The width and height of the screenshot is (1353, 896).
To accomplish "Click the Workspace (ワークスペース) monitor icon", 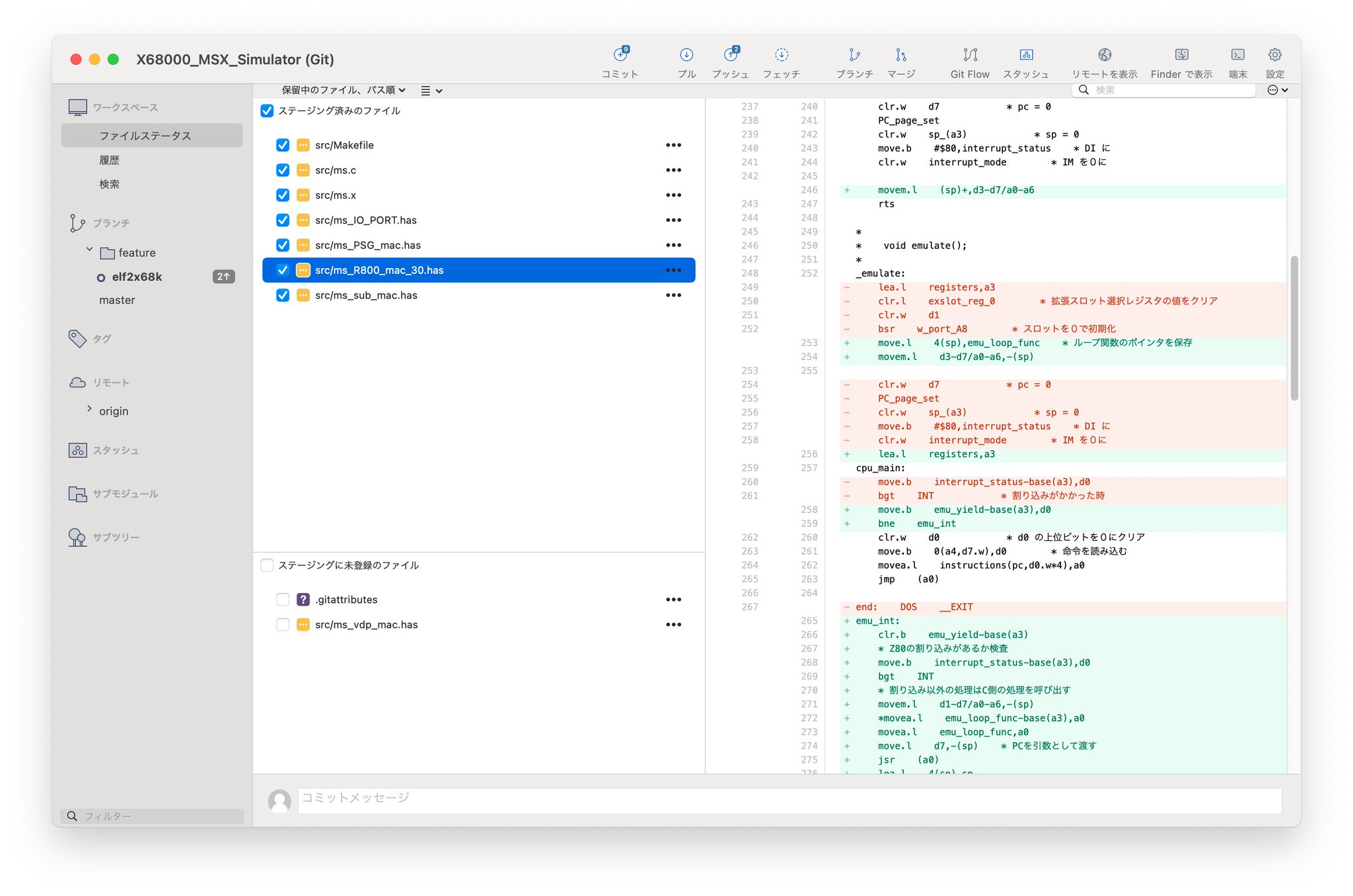I will tap(77, 107).
